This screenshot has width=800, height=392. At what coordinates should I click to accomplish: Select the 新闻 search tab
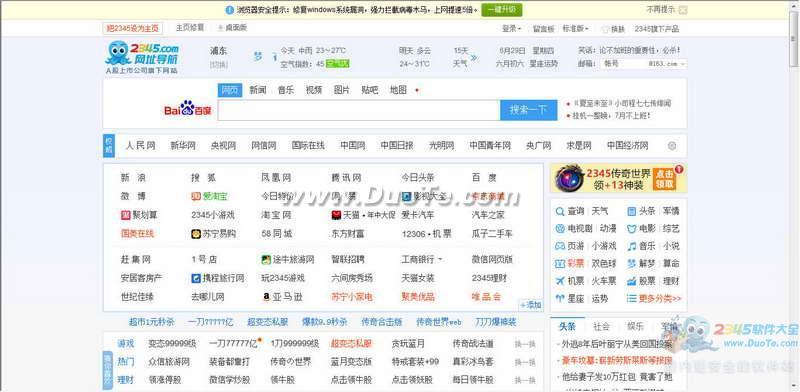(x=258, y=90)
